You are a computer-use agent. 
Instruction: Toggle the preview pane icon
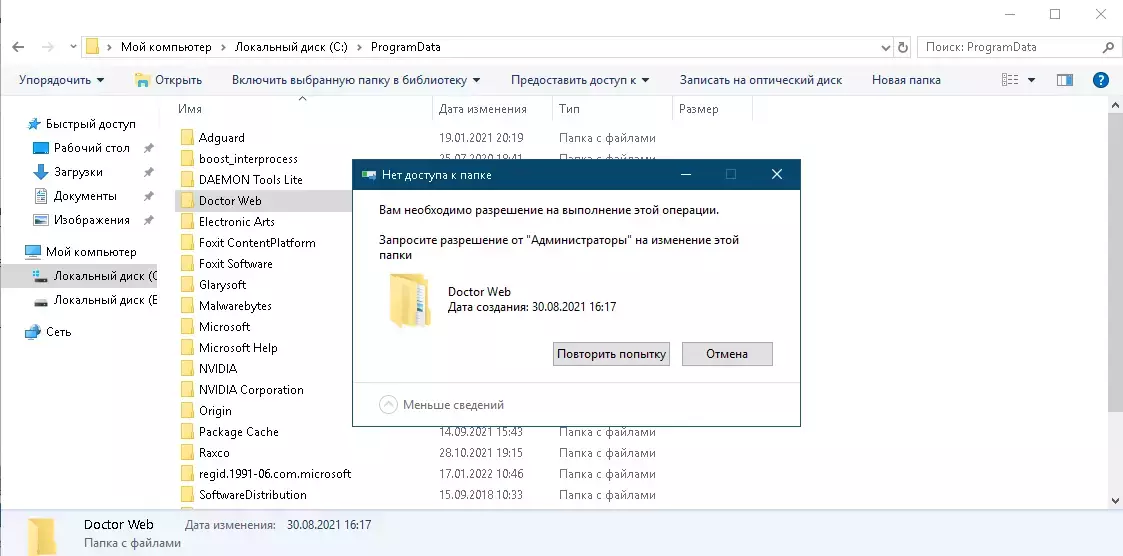(1065, 80)
